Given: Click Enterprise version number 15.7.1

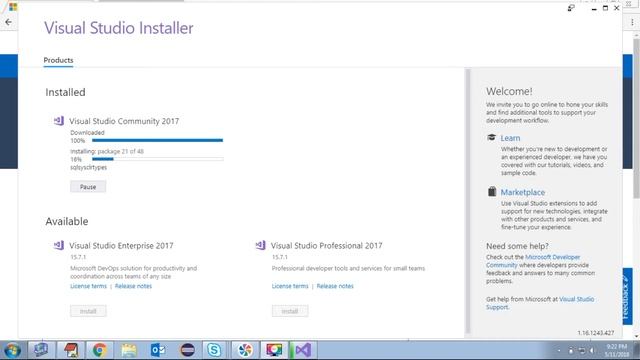Looking at the screenshot, I should 78,257.
